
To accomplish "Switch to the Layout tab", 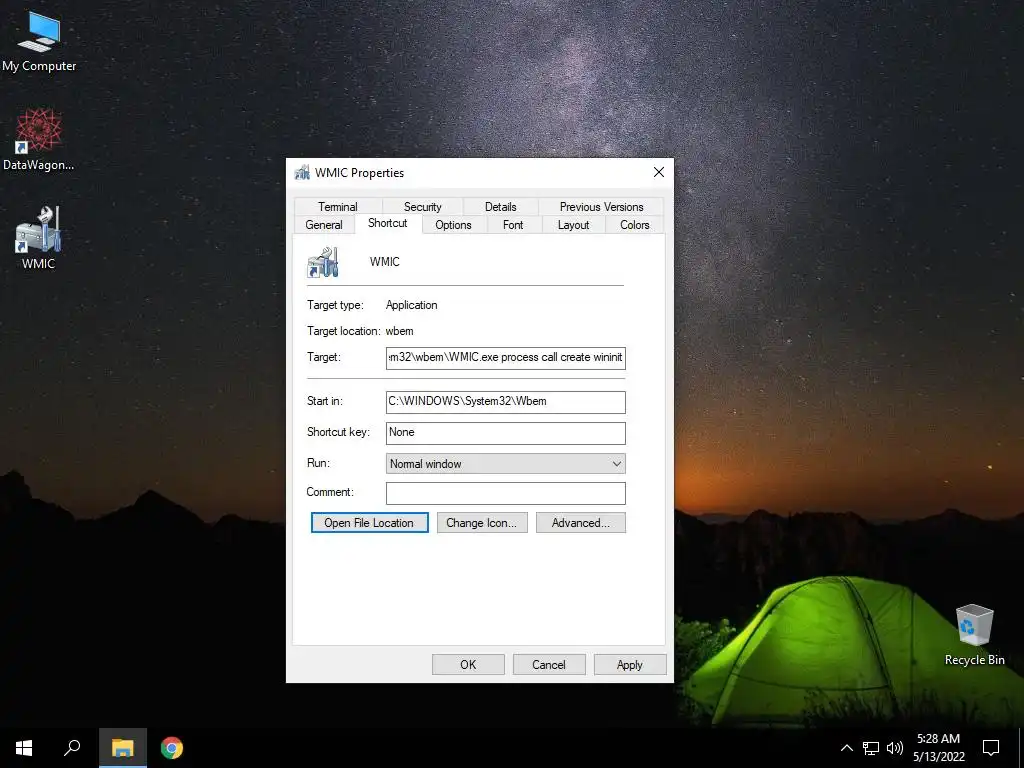I will point(573,225).
